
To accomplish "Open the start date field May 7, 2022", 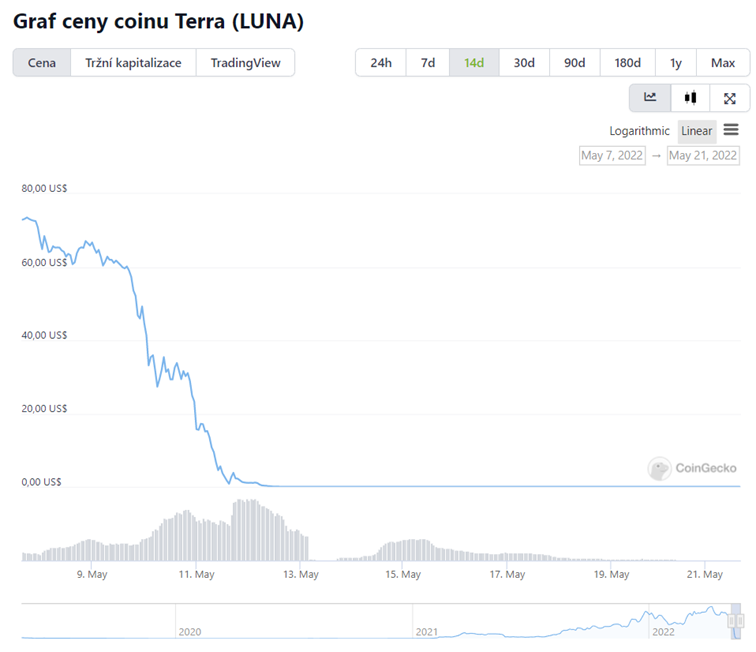I will point(613,155).
